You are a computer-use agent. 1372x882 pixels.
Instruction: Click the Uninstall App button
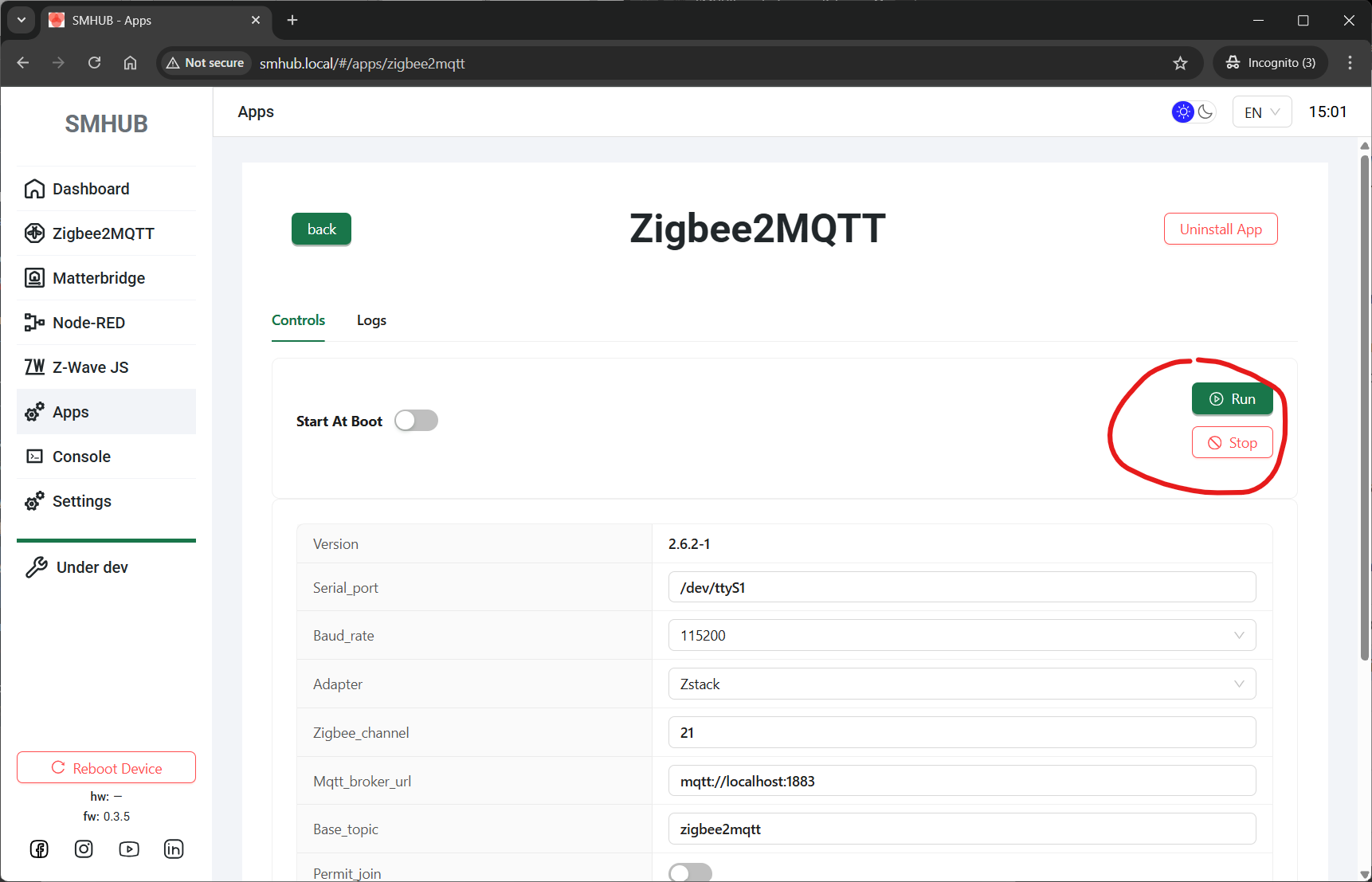pos(1220,229)
